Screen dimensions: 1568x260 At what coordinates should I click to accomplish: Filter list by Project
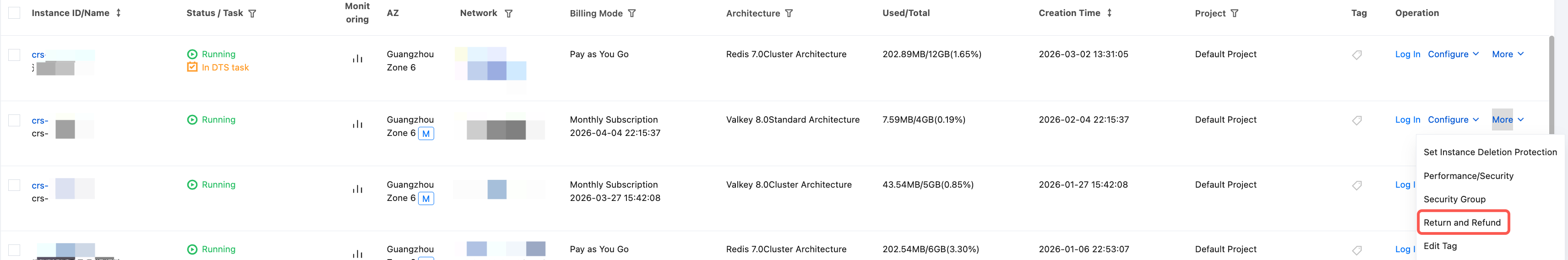pos(1235,13)
